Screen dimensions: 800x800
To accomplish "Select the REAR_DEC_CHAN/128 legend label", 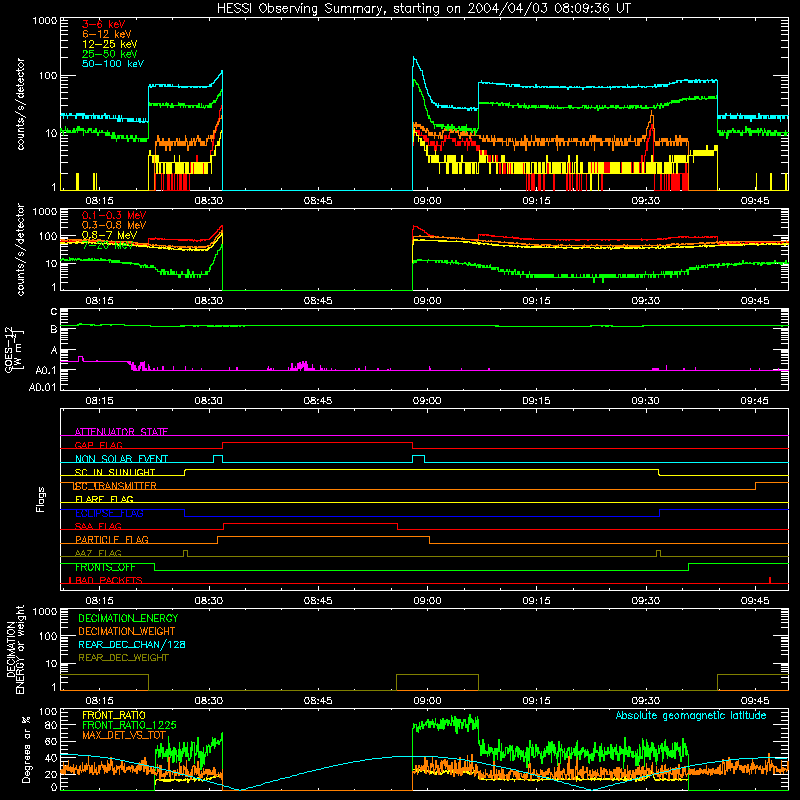I will click(132, 644).
